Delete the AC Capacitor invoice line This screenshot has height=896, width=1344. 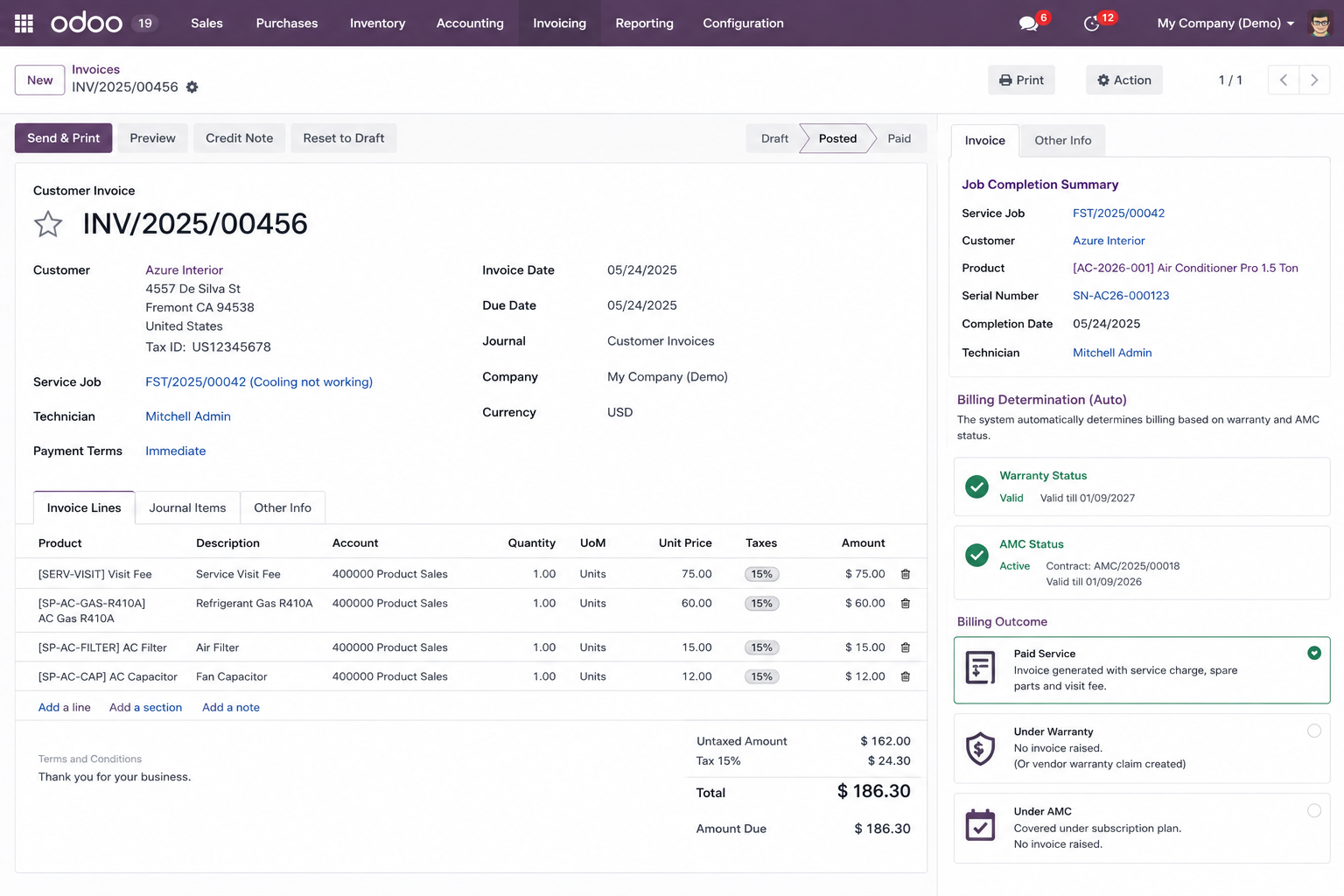(906, 676)
